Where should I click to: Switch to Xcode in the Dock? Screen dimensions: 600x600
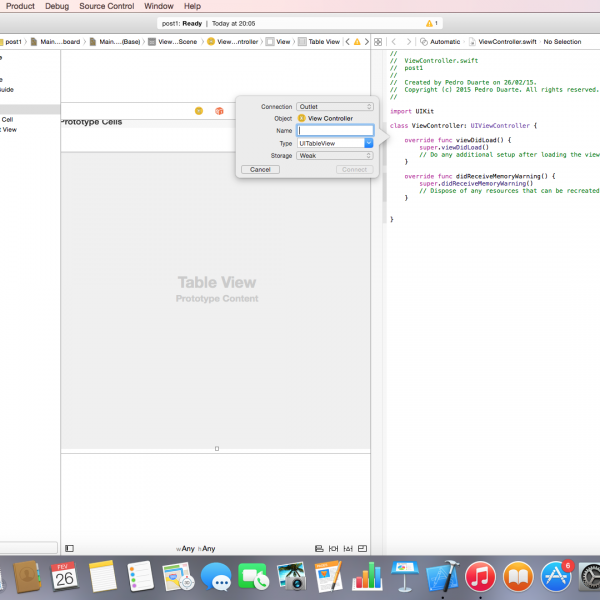[442, 576]
